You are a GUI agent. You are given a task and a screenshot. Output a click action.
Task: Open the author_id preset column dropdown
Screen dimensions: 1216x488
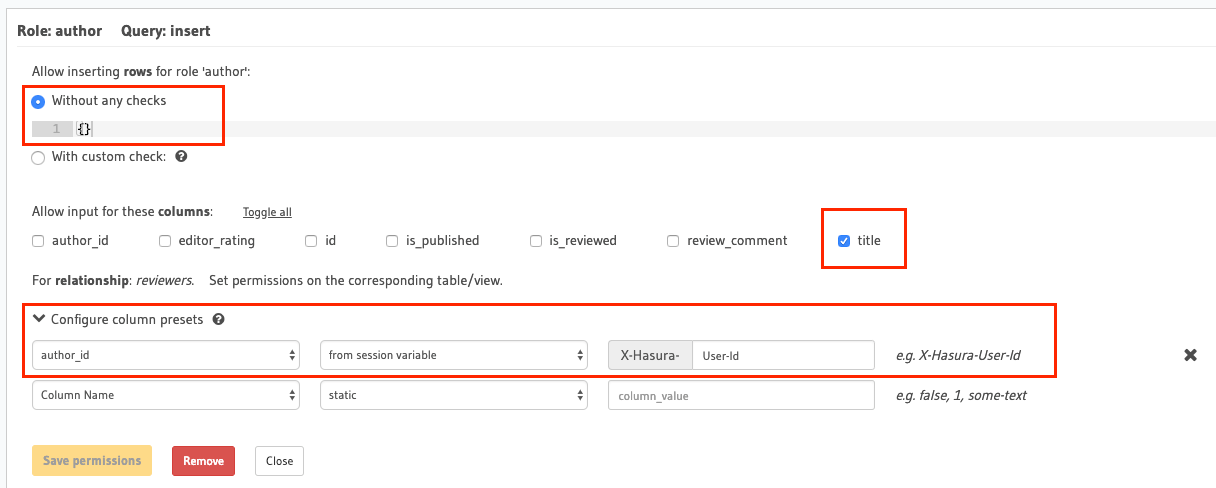click(x=166, y=355)
